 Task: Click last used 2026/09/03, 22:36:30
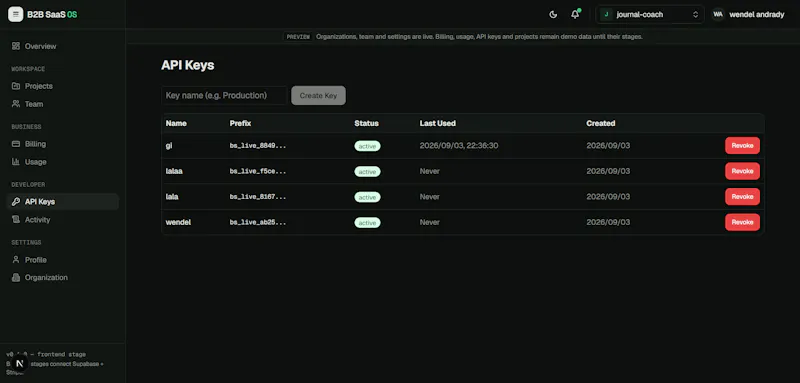click(459, 145)
